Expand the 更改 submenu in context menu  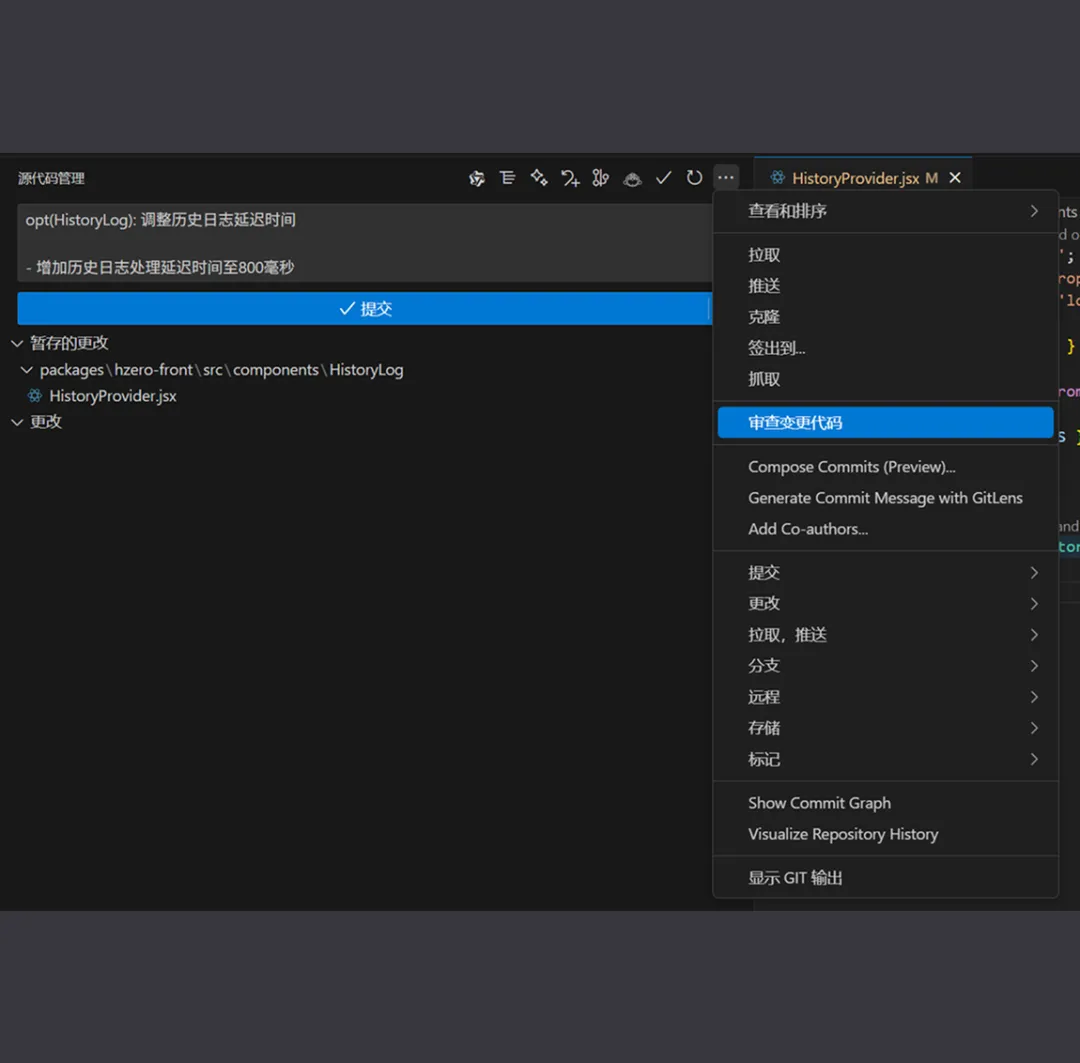pos(886,603)
